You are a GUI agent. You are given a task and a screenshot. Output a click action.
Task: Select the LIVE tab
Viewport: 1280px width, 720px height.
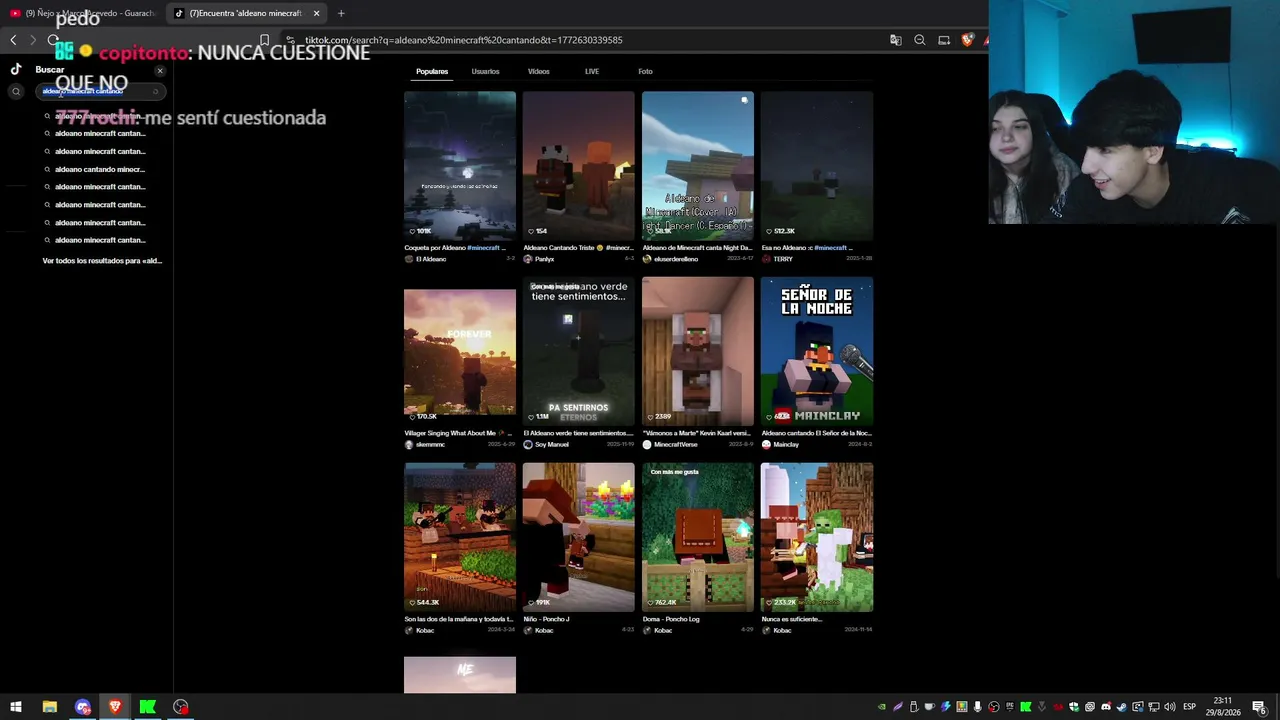[x=592, y=71]
